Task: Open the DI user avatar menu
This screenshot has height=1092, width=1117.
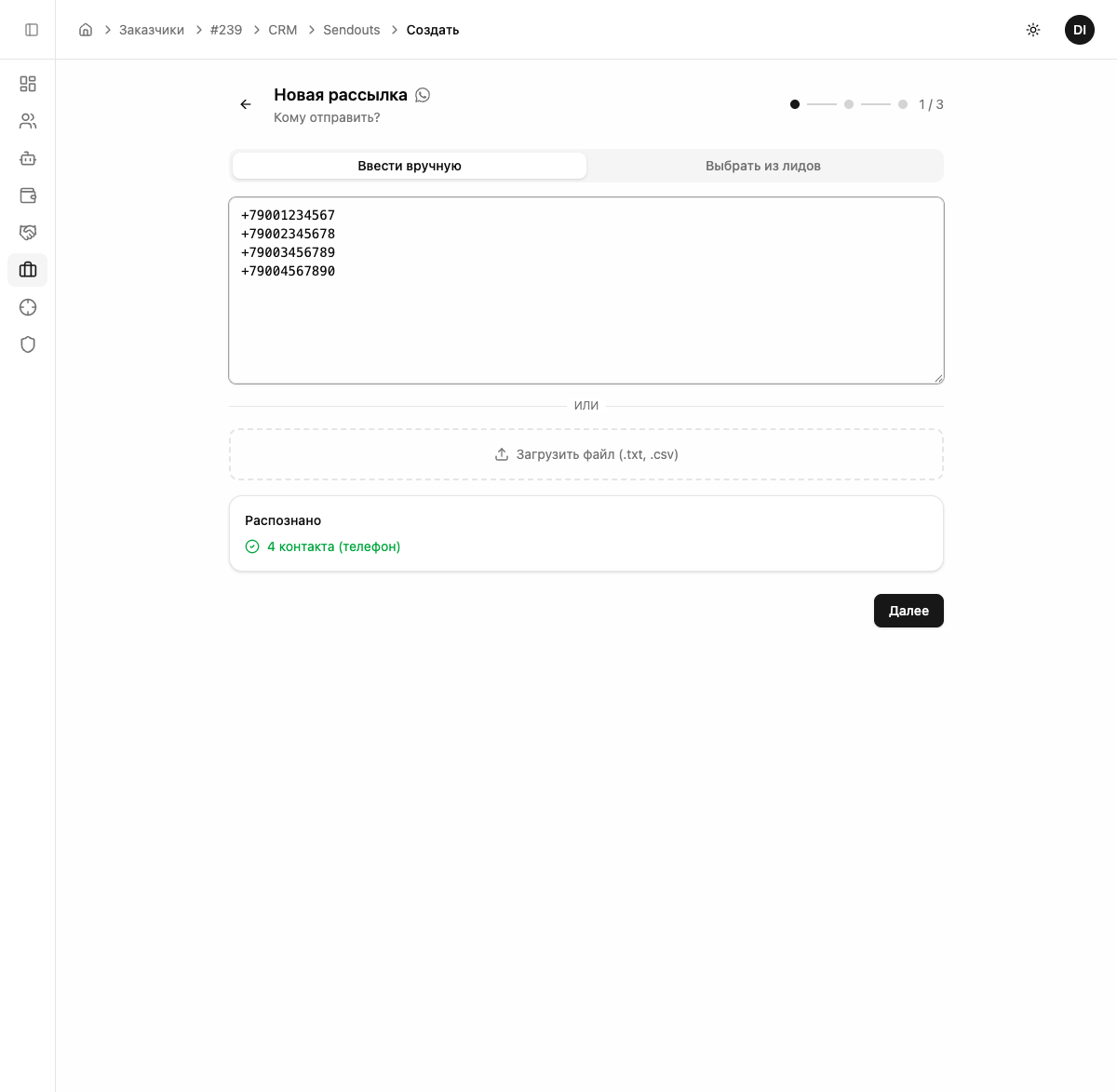Action: coord(1080,30)
